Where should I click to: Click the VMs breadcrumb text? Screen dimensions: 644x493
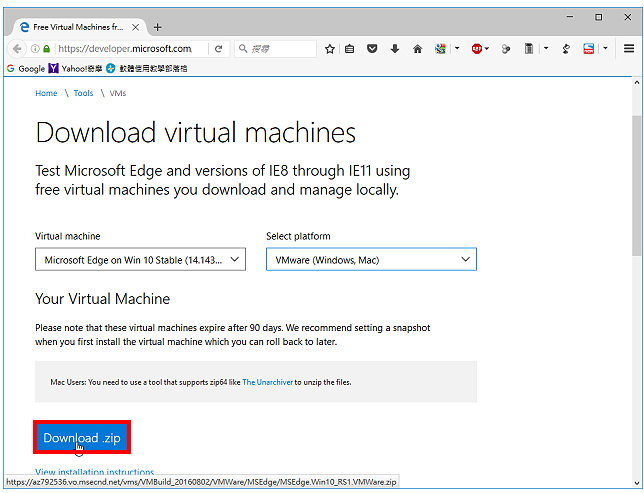click(117, 93)
